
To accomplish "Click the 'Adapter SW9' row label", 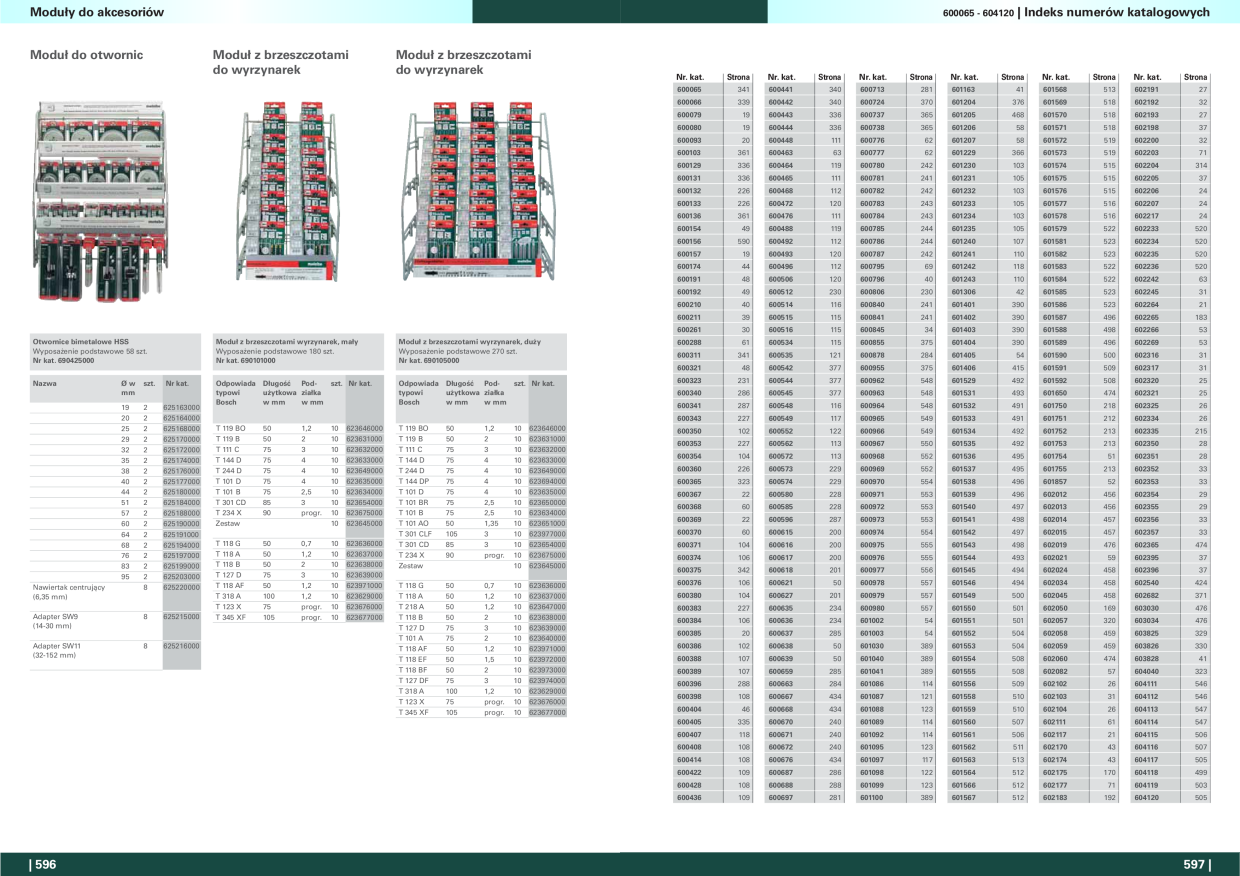I will (x=55, y=616).
